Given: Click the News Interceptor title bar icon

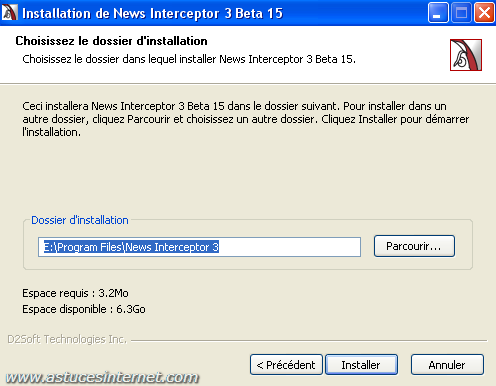Looking at the screenshot, I should pyautogui.click(x=9, y=13).
